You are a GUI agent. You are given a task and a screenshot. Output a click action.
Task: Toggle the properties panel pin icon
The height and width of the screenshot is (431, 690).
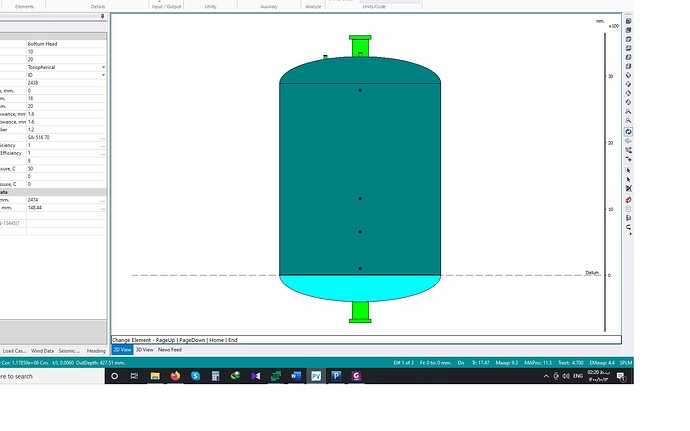[x=103, y=16]
